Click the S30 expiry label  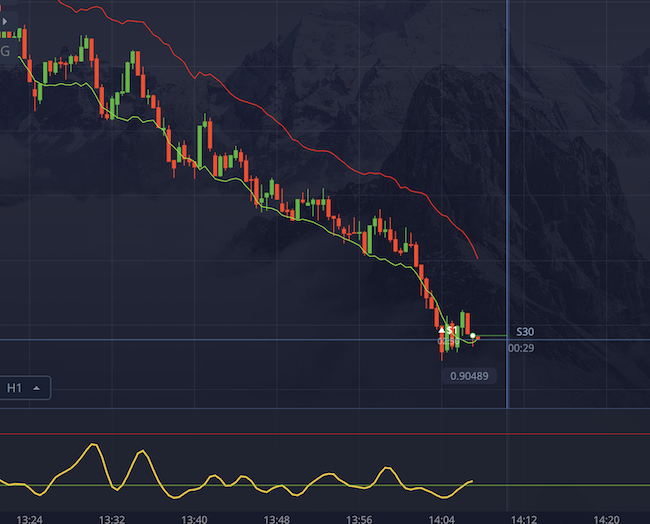coord(525,331)
